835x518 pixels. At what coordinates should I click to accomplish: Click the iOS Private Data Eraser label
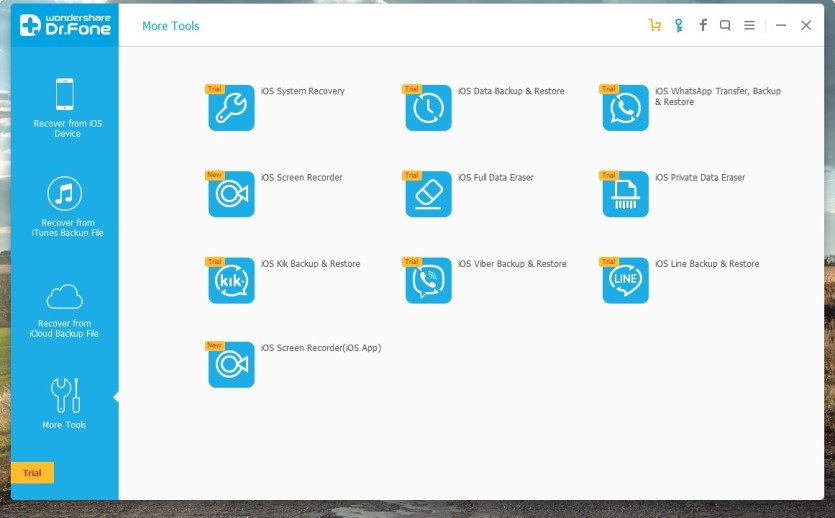point(700,177)
